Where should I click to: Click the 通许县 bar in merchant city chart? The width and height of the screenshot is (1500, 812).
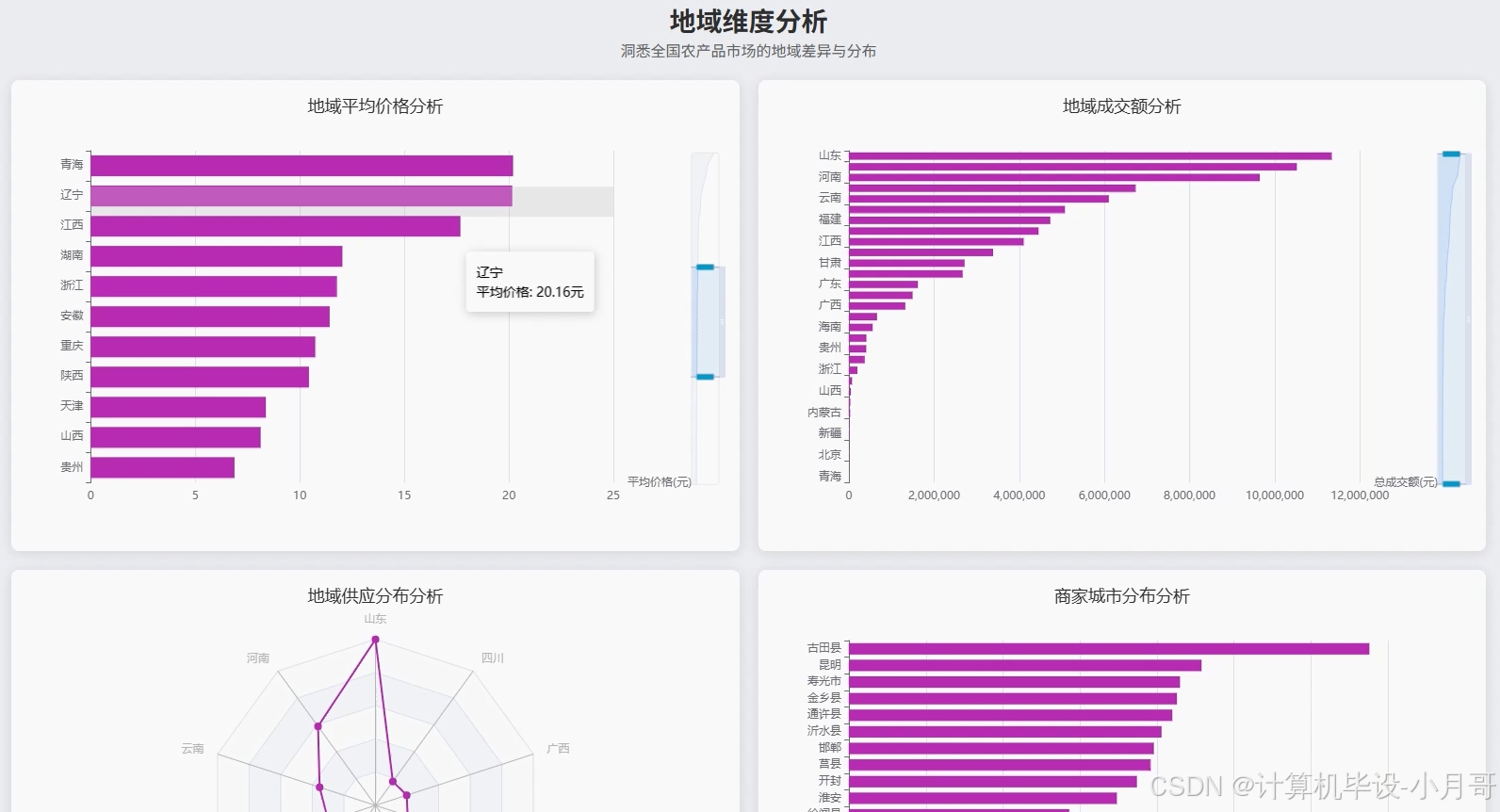(1010, 715)
